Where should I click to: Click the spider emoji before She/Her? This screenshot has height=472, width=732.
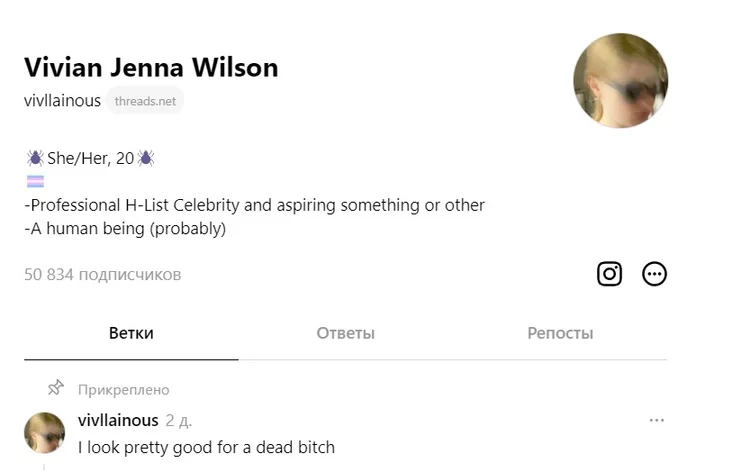coord(35,158)
